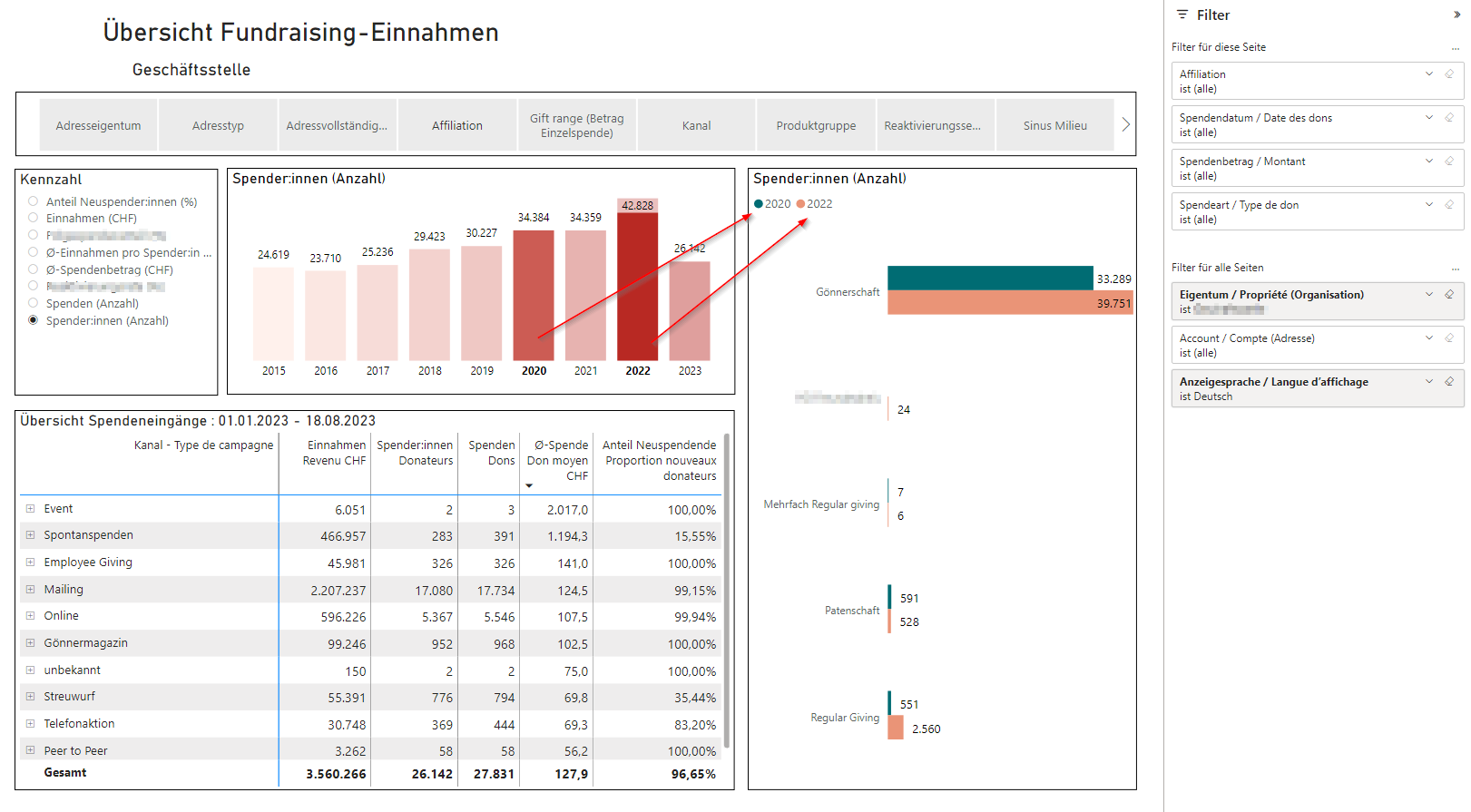Select Spender:innen (Anzahl) radio button

[x=34, y=320]
